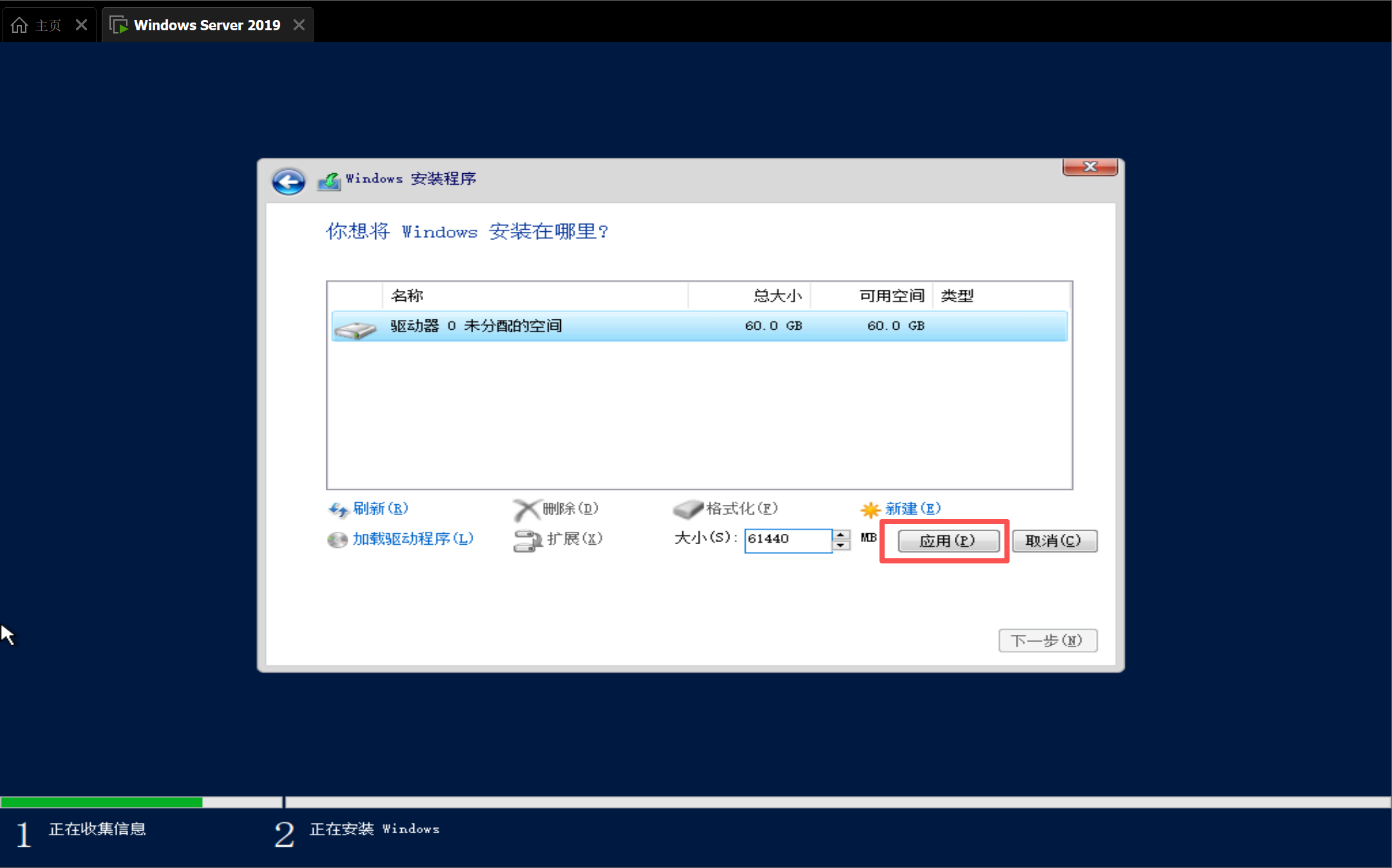Click the green installation progress bar
This screenshot has width=1392, height=868.
point(102,802)
